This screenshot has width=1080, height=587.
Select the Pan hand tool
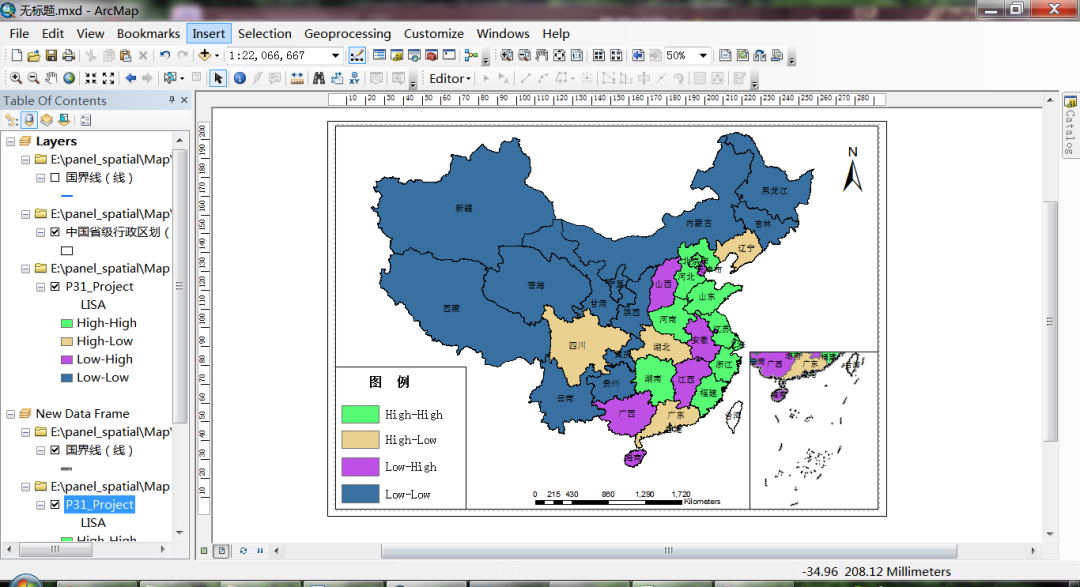[51, 79]
